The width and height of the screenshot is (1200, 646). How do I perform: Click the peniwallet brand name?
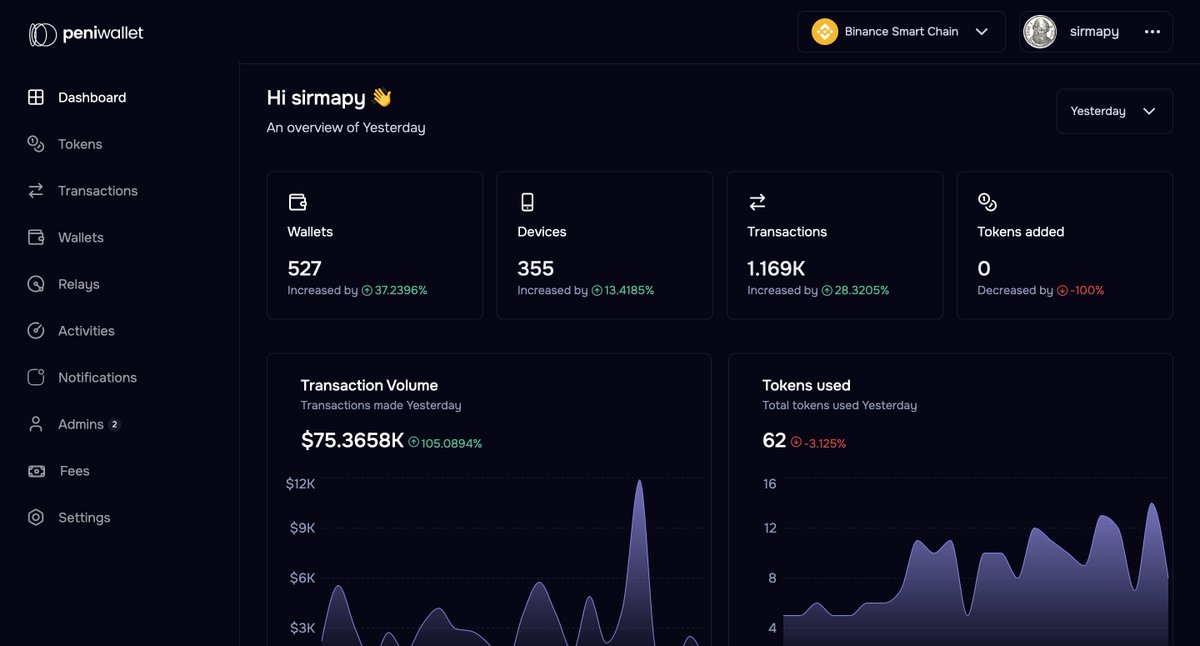[x=103, y=33]
